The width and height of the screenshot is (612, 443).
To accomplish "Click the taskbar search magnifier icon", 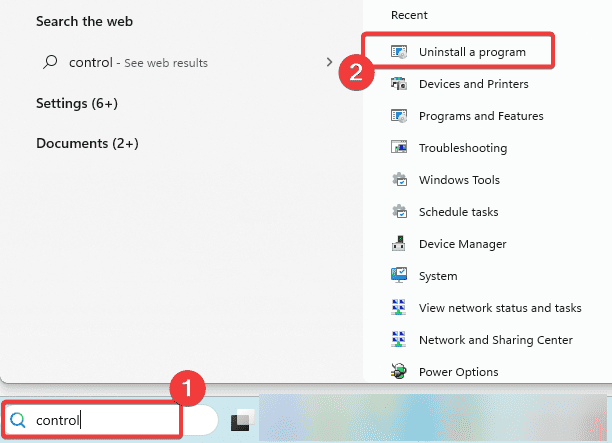I will [x=18, y=420].
